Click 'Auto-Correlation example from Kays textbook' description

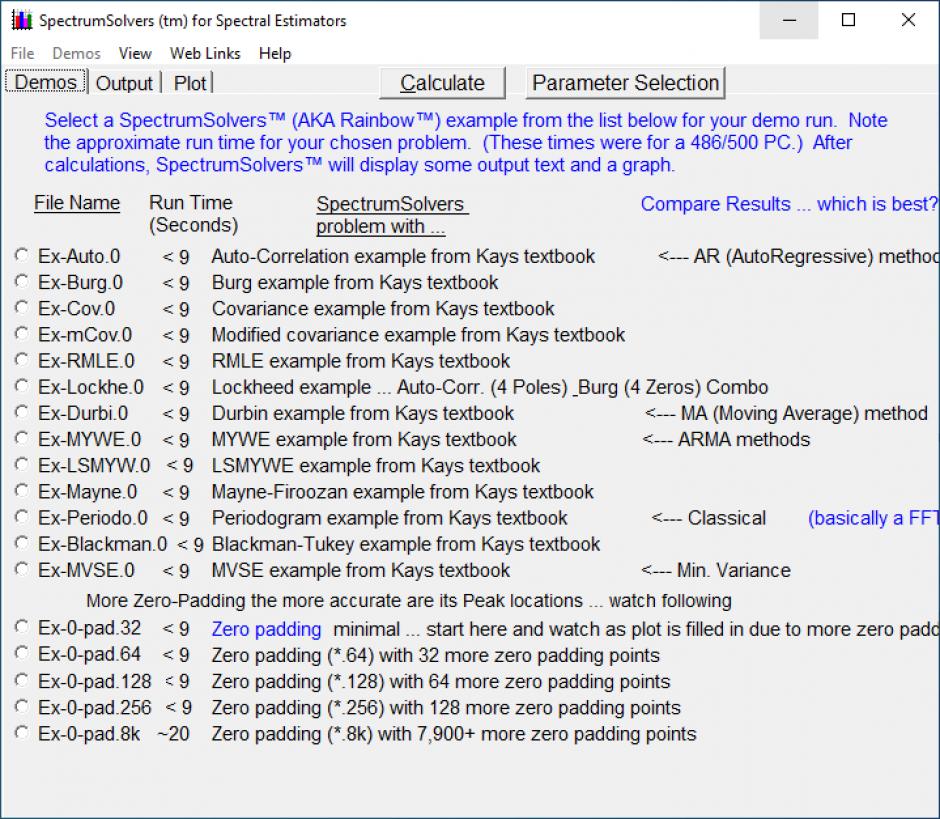tap(403, 256)
